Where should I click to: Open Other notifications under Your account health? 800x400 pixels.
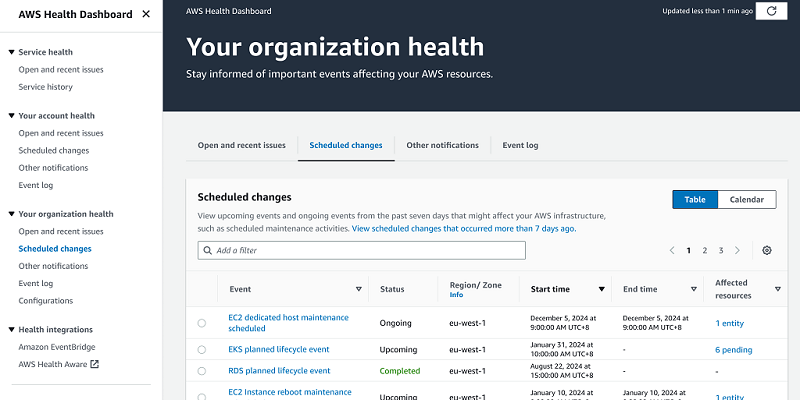(x=53, y=168)
